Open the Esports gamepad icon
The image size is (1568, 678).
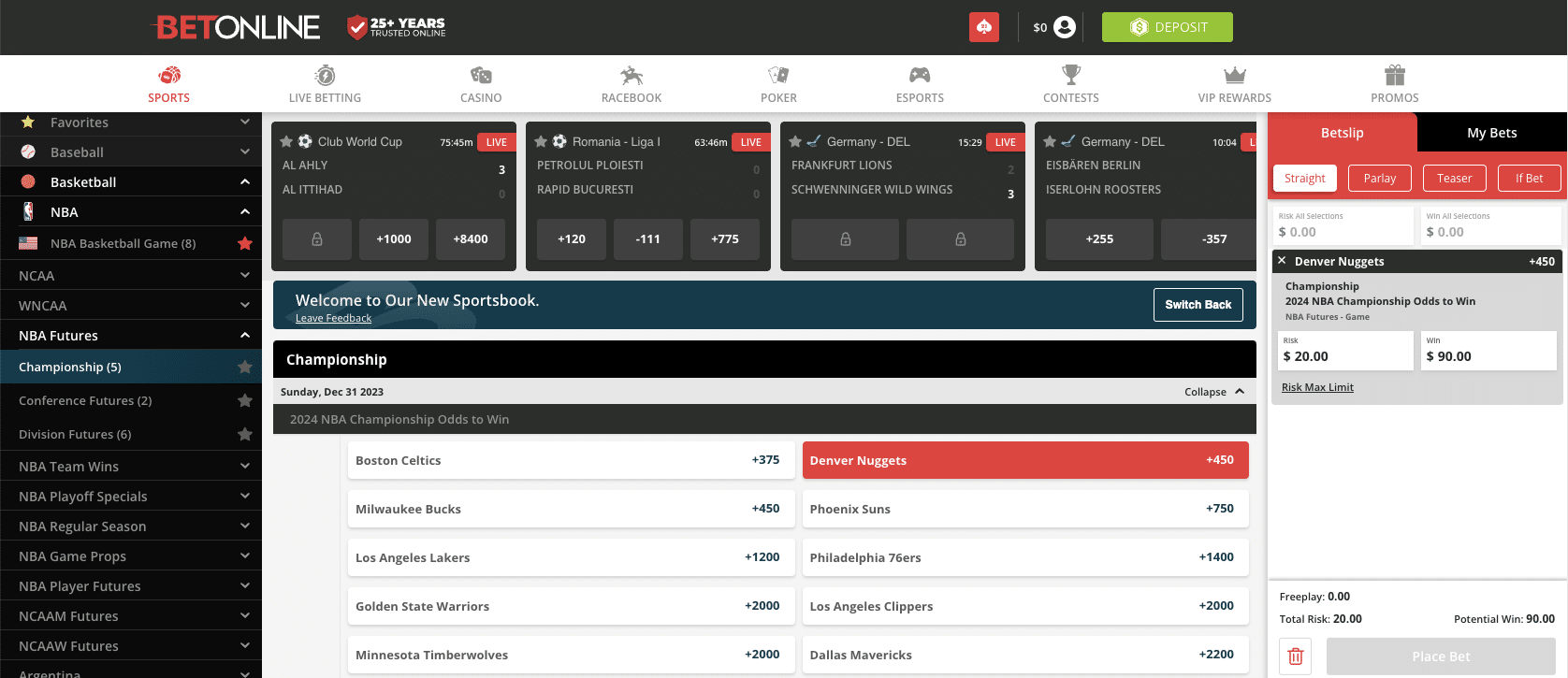point(920,75)
